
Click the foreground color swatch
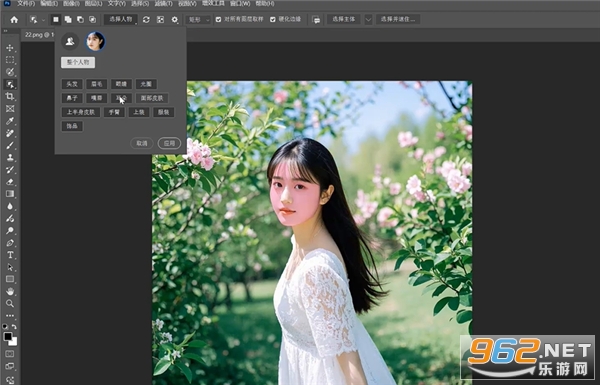(7, 336)
